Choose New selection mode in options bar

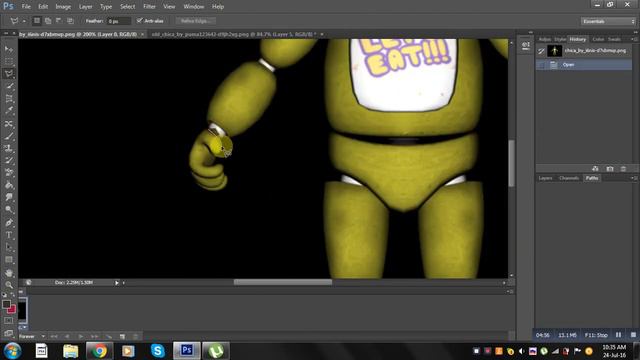pos(37,21)
